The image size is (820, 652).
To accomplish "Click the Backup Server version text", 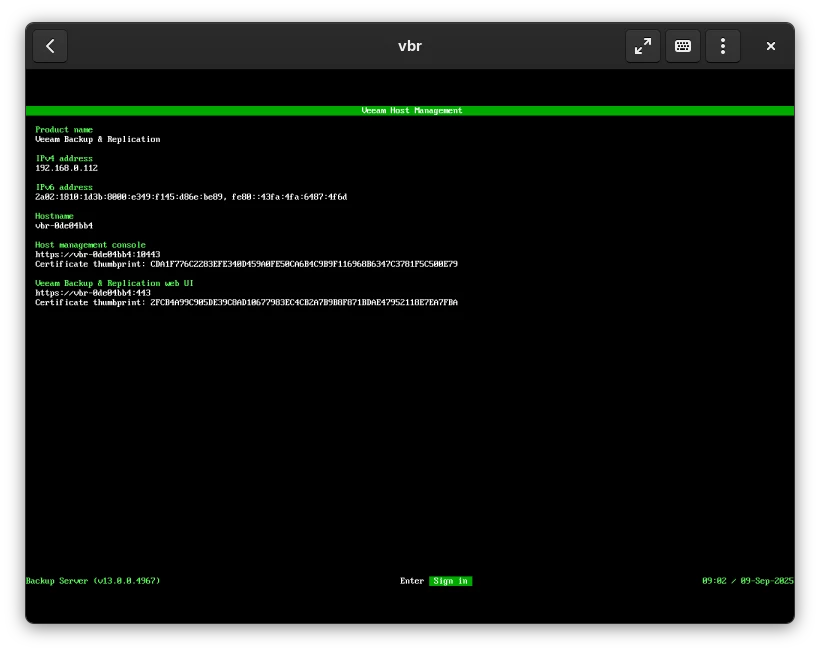I will [x=93, y=581].
